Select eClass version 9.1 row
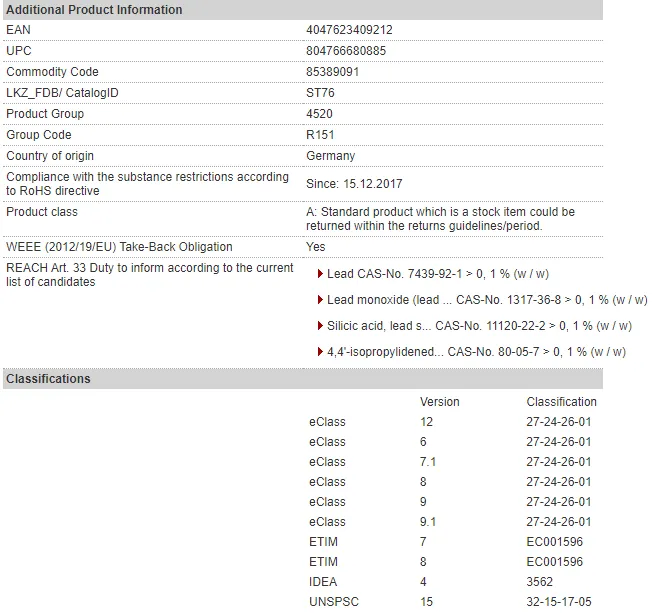Viewport: 652px width, 613px height. [x=450, y=522]
